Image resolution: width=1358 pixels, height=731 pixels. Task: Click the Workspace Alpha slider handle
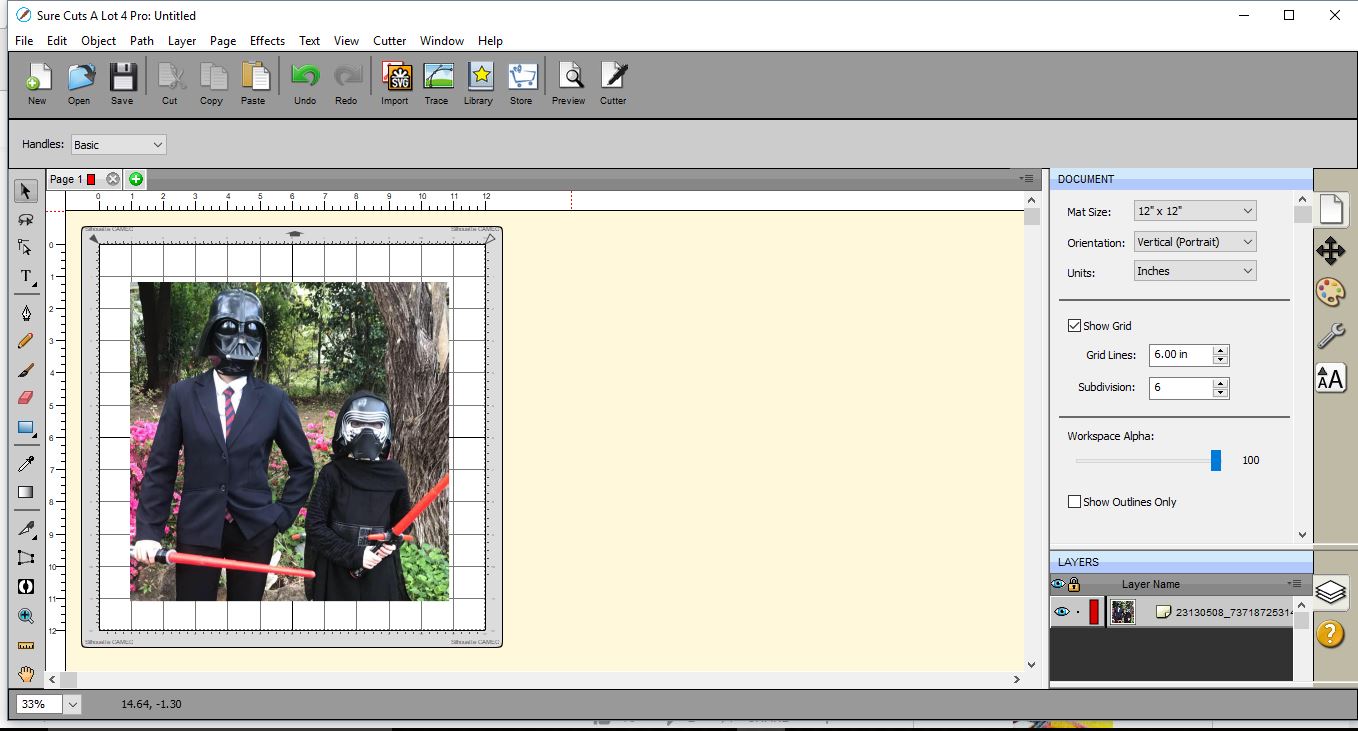(x=1216, y=460)
